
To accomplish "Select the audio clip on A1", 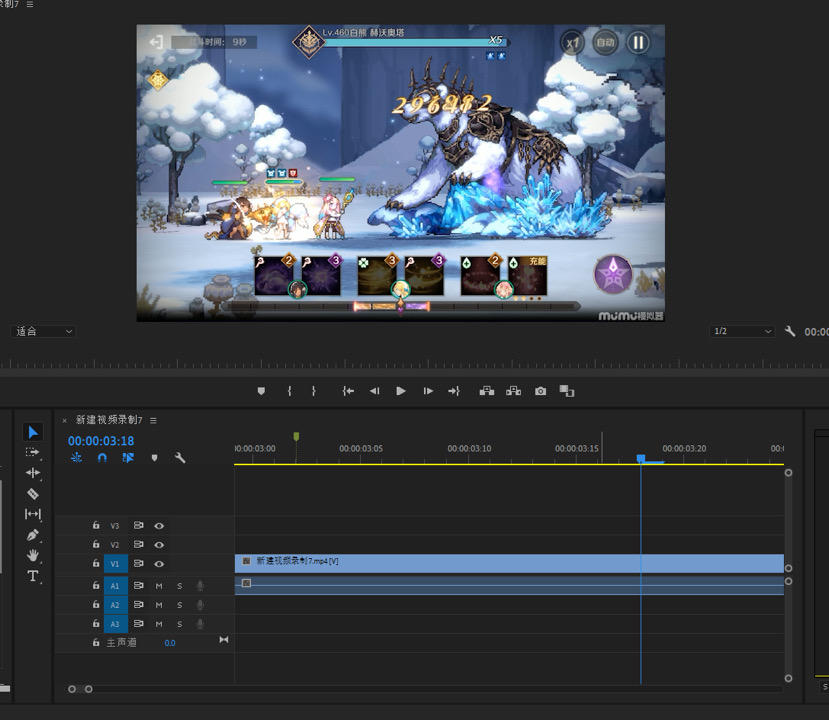I will [x=509, y=586].
